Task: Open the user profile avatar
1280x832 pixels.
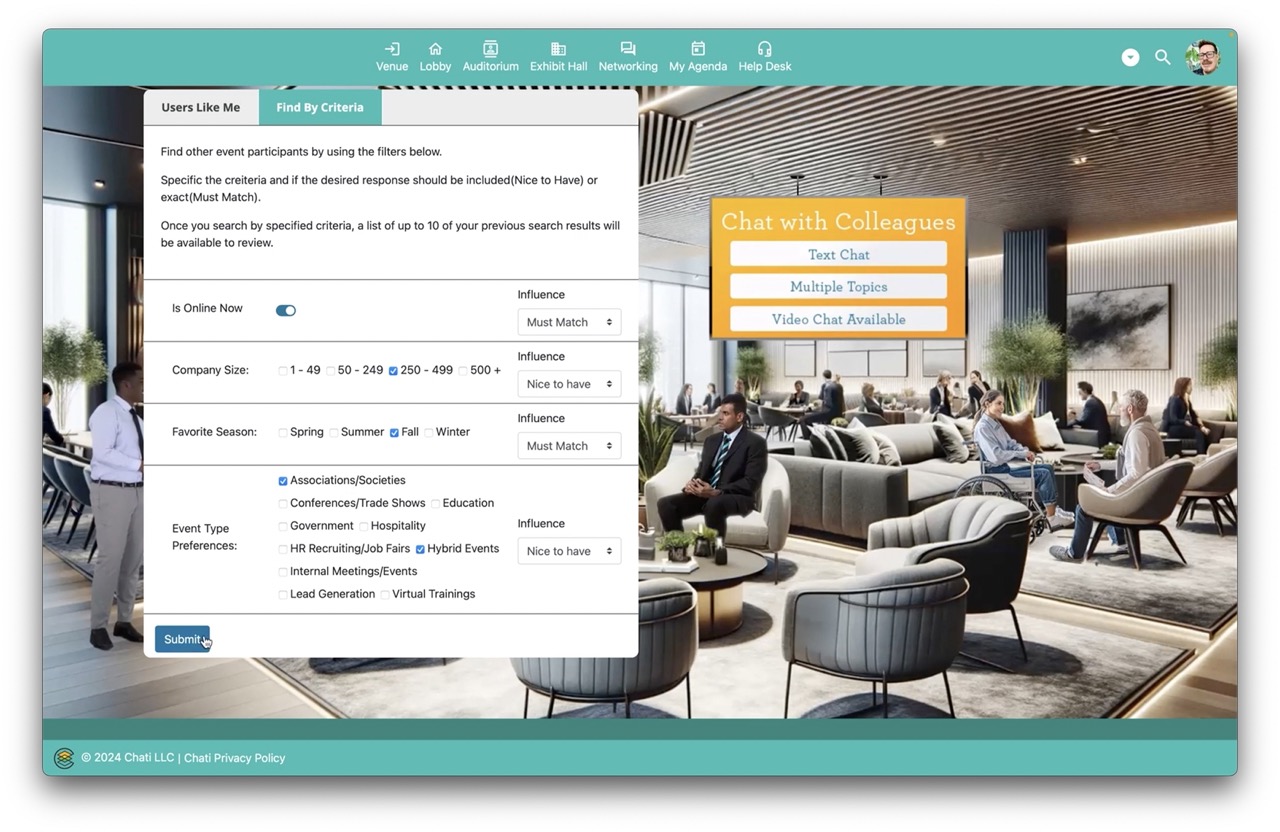Action: pos(1203,57)
